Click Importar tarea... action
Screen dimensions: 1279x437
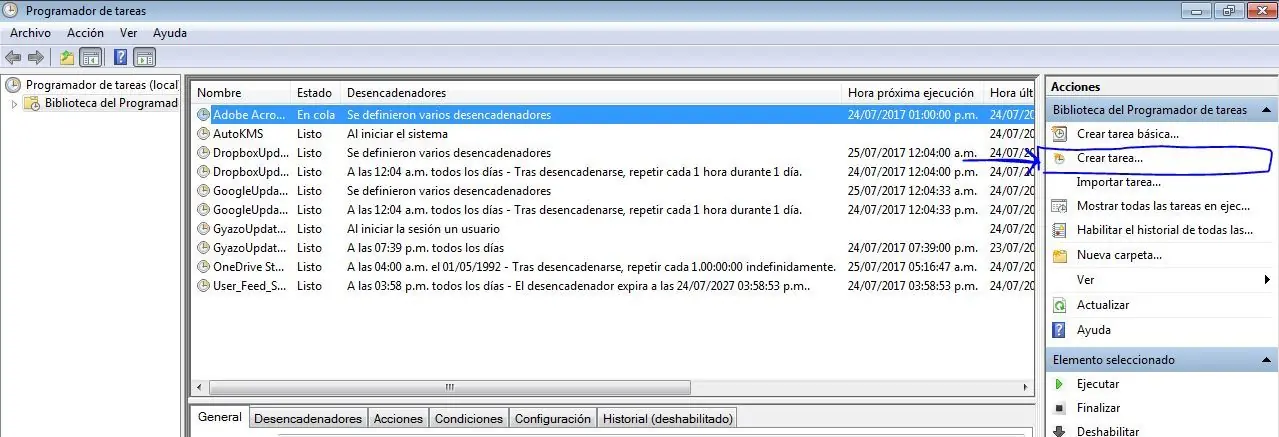[1118, 182]
